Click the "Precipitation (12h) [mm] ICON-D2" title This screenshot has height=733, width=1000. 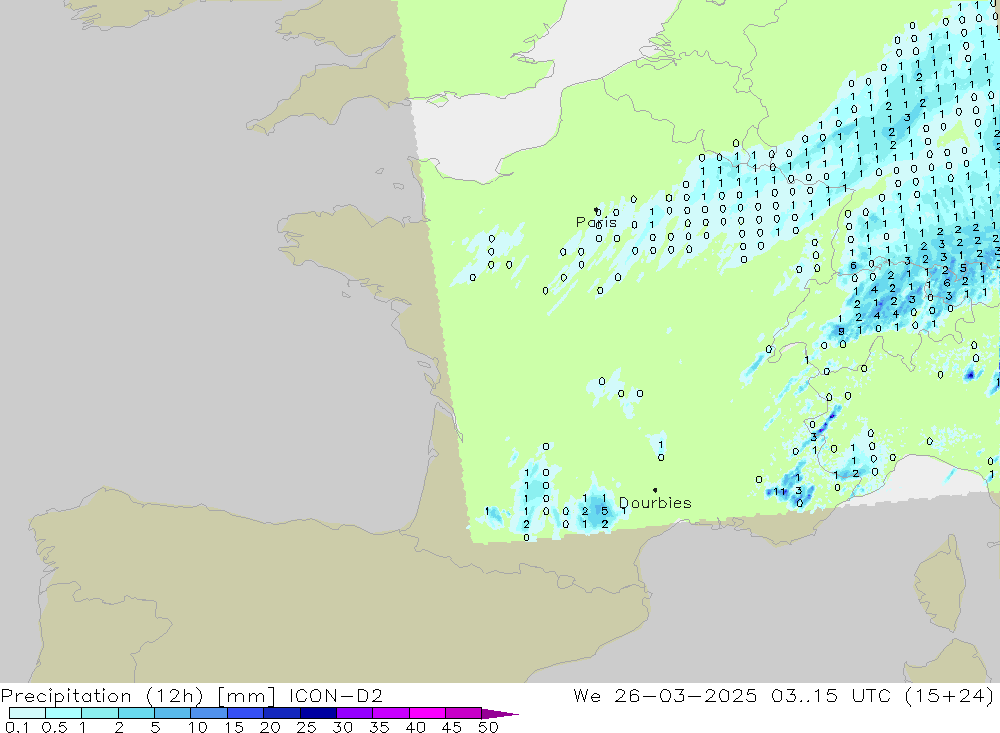pos(191,695)
